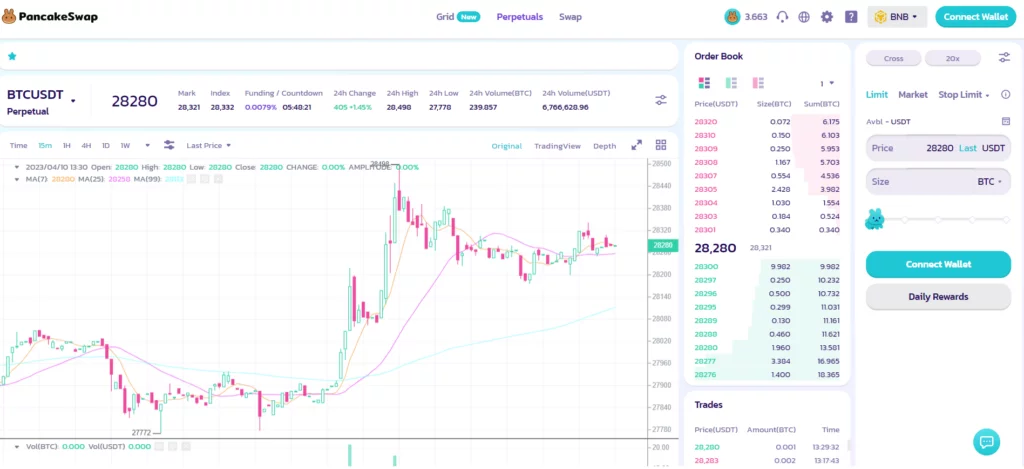Image resolution: width=1024 pixels, height=469 pixels.
Task: Click the Daily Rewards button
Action: (x=938, y=297)
